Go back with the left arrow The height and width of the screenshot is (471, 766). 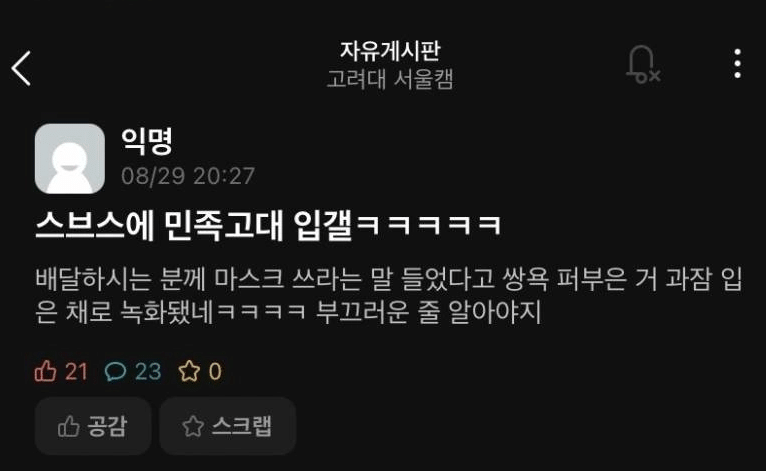[x=21, y=68]
